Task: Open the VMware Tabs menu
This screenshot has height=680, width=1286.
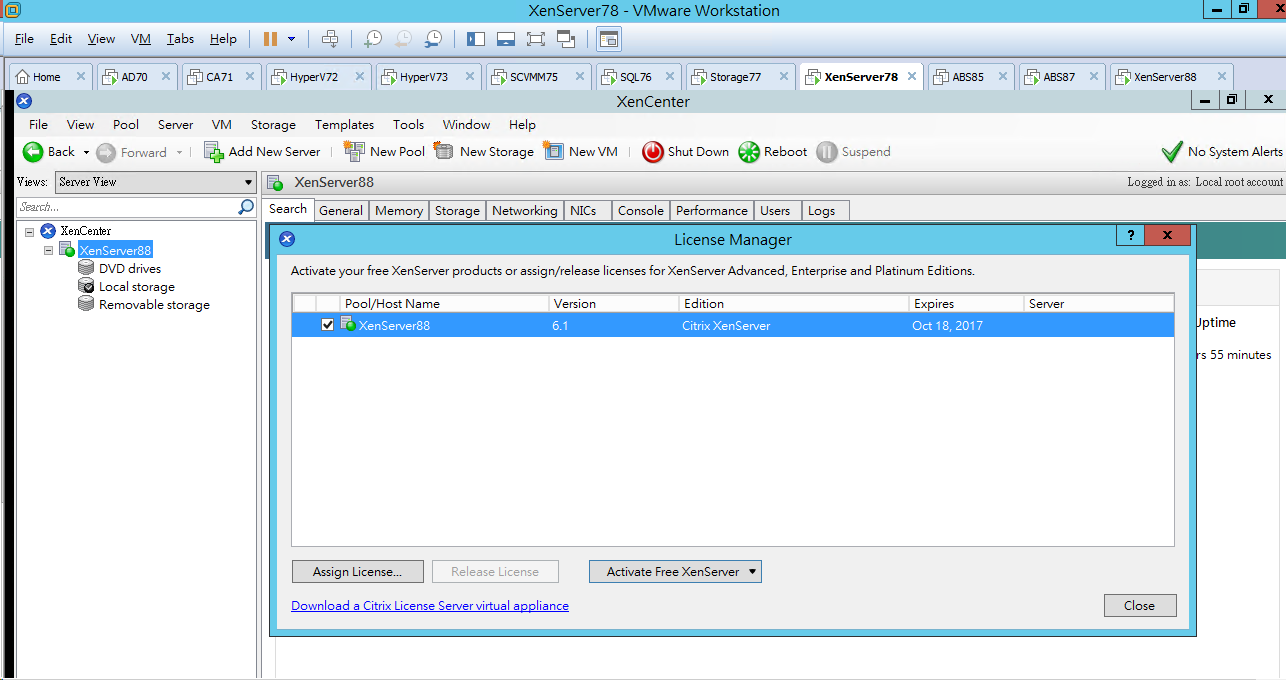Action: pos(181,39)
